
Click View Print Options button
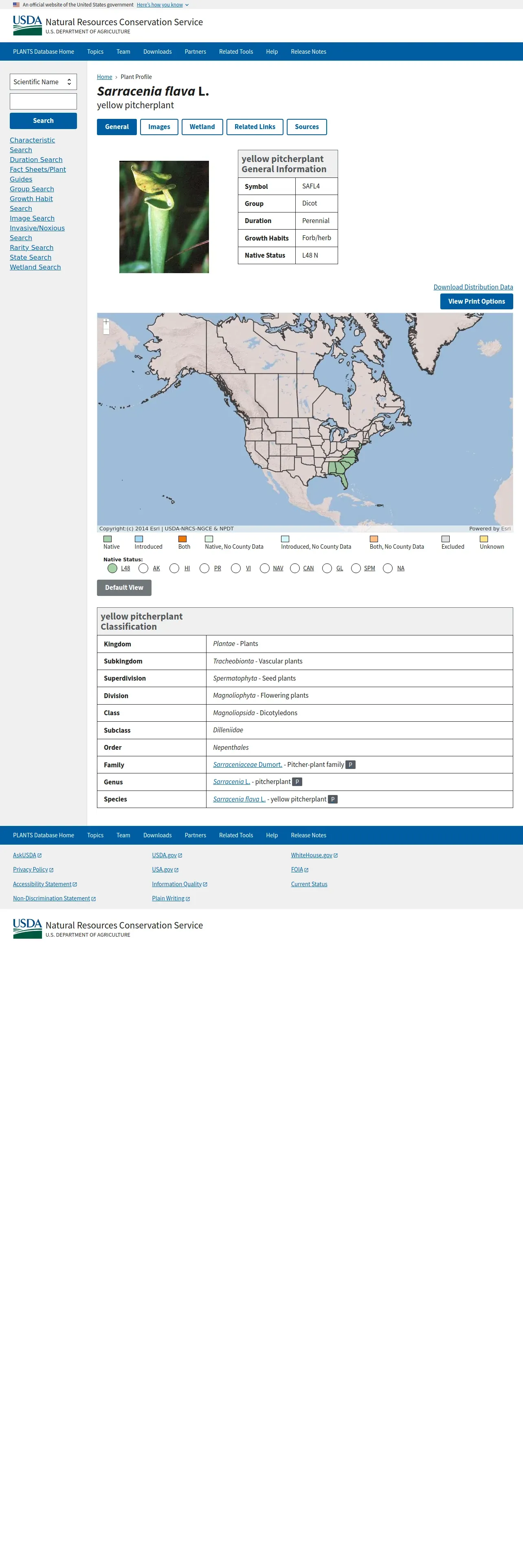pyautogui.click(x=476, y=301)
